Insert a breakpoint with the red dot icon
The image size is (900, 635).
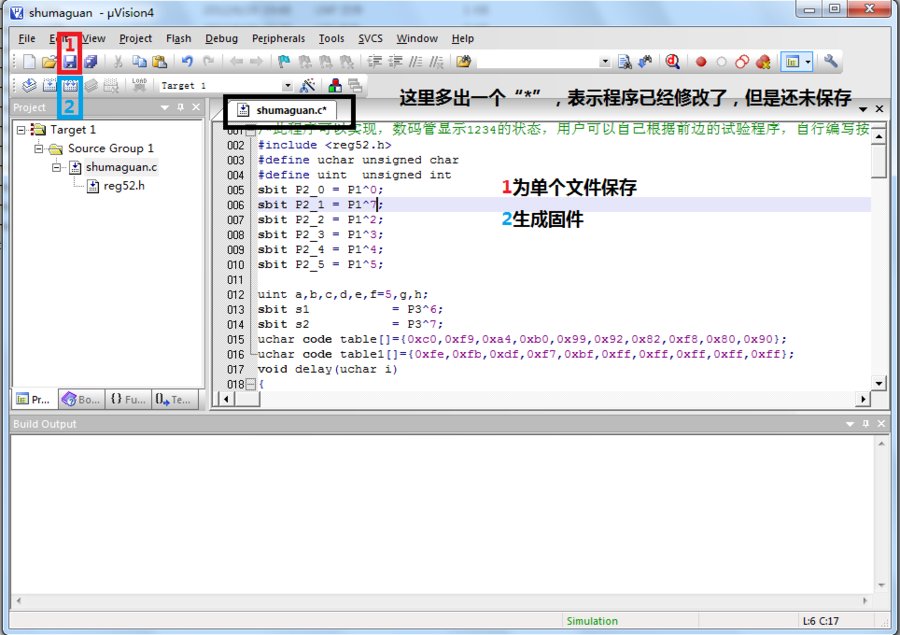click(700, 61)
